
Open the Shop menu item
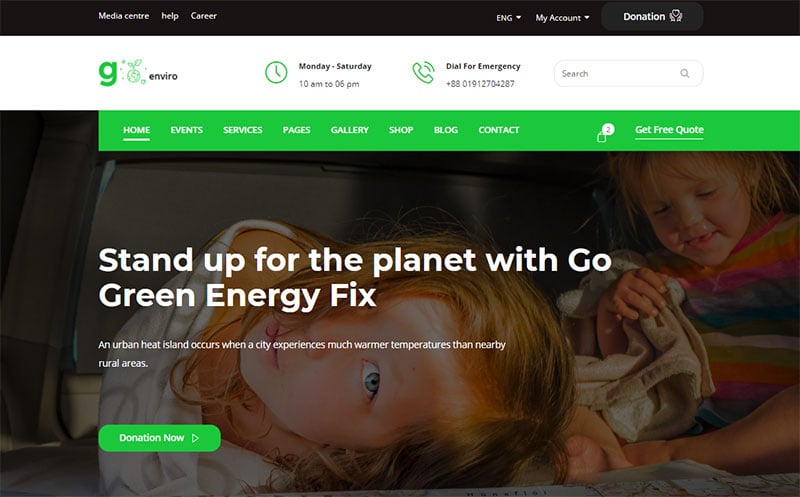coord(401,130)
